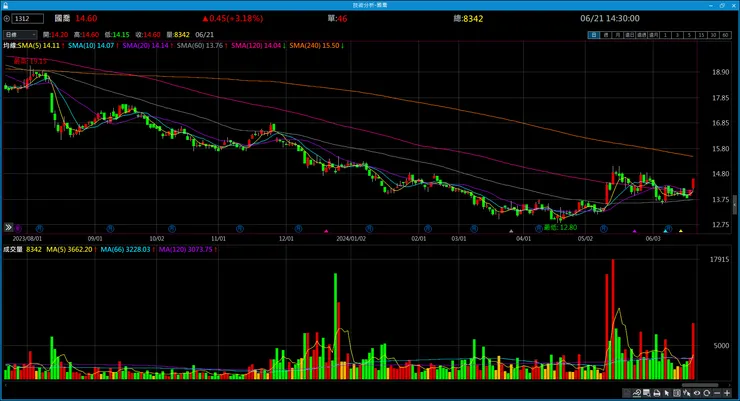The width and height of the screenshot is (740, 401).
Task: Click SMA(240) 15.50 legend label
Action: [316, 45]
